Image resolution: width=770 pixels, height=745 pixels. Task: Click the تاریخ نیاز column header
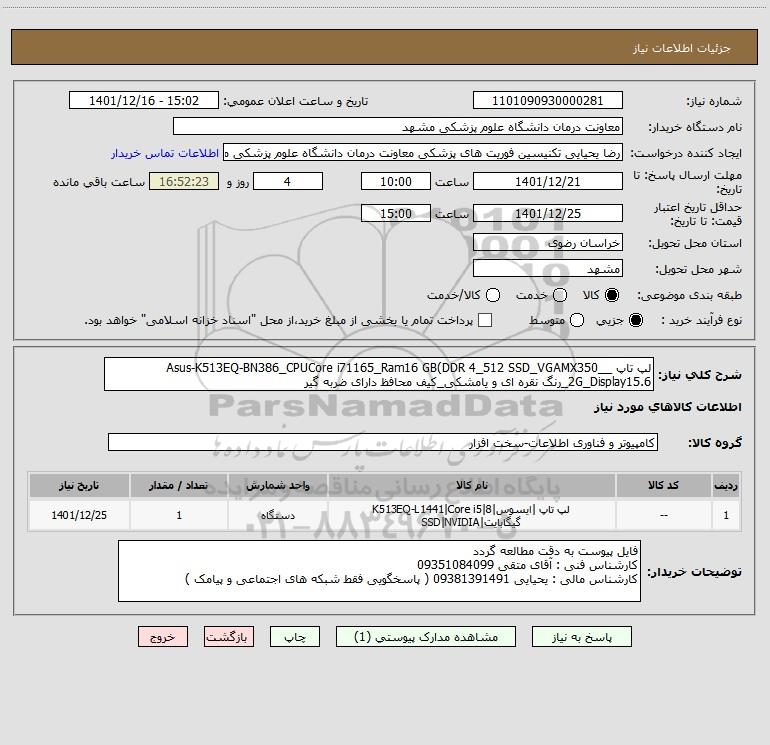(x=79, y=486)
